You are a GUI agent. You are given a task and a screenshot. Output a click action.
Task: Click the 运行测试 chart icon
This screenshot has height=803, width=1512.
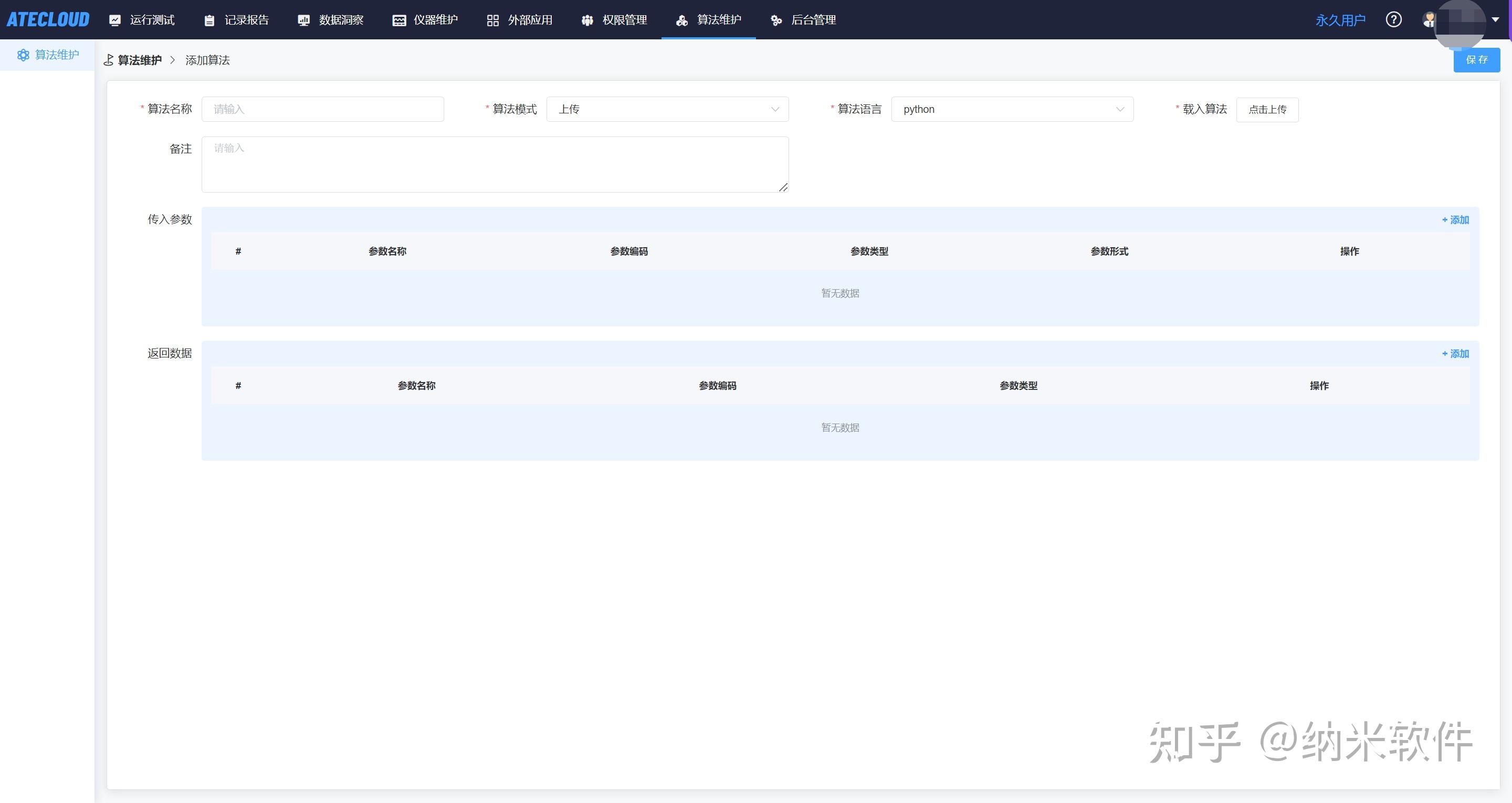115,20
